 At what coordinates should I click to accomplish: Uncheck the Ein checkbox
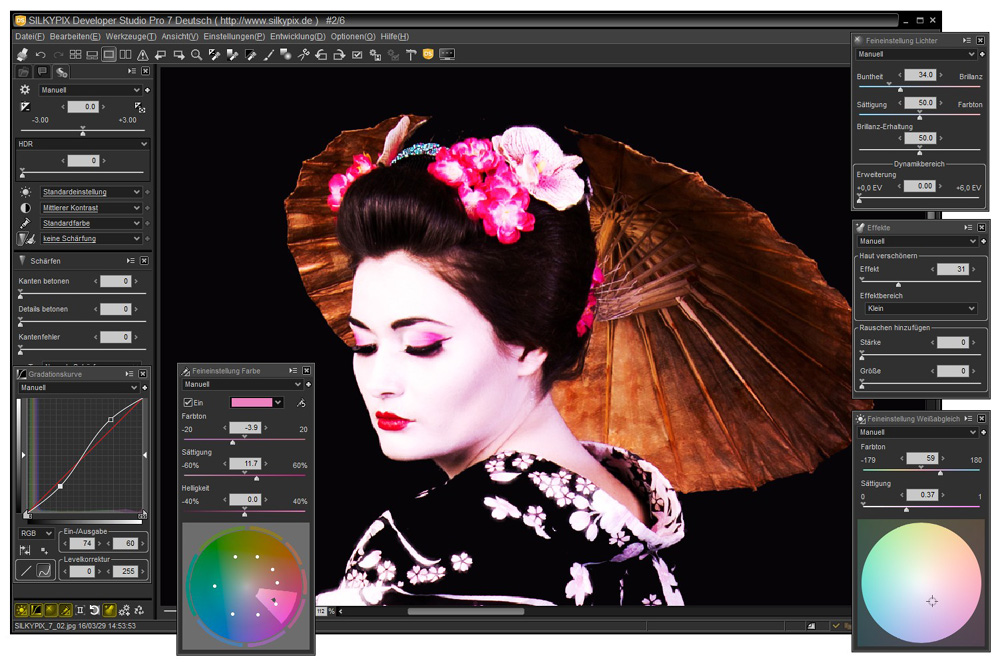[x=189, y=403]
